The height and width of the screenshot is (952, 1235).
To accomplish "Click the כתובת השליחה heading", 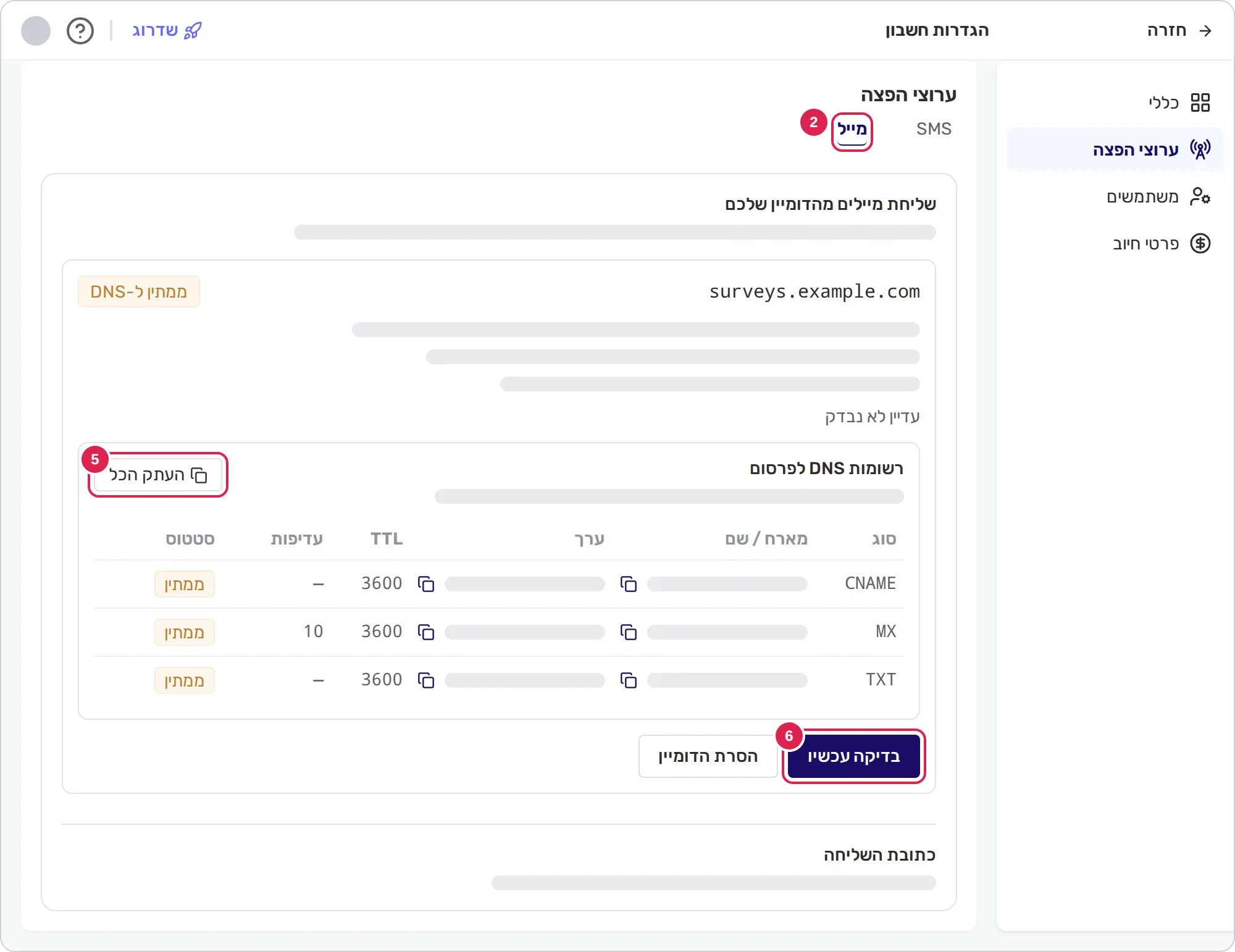I will [879, 855].
